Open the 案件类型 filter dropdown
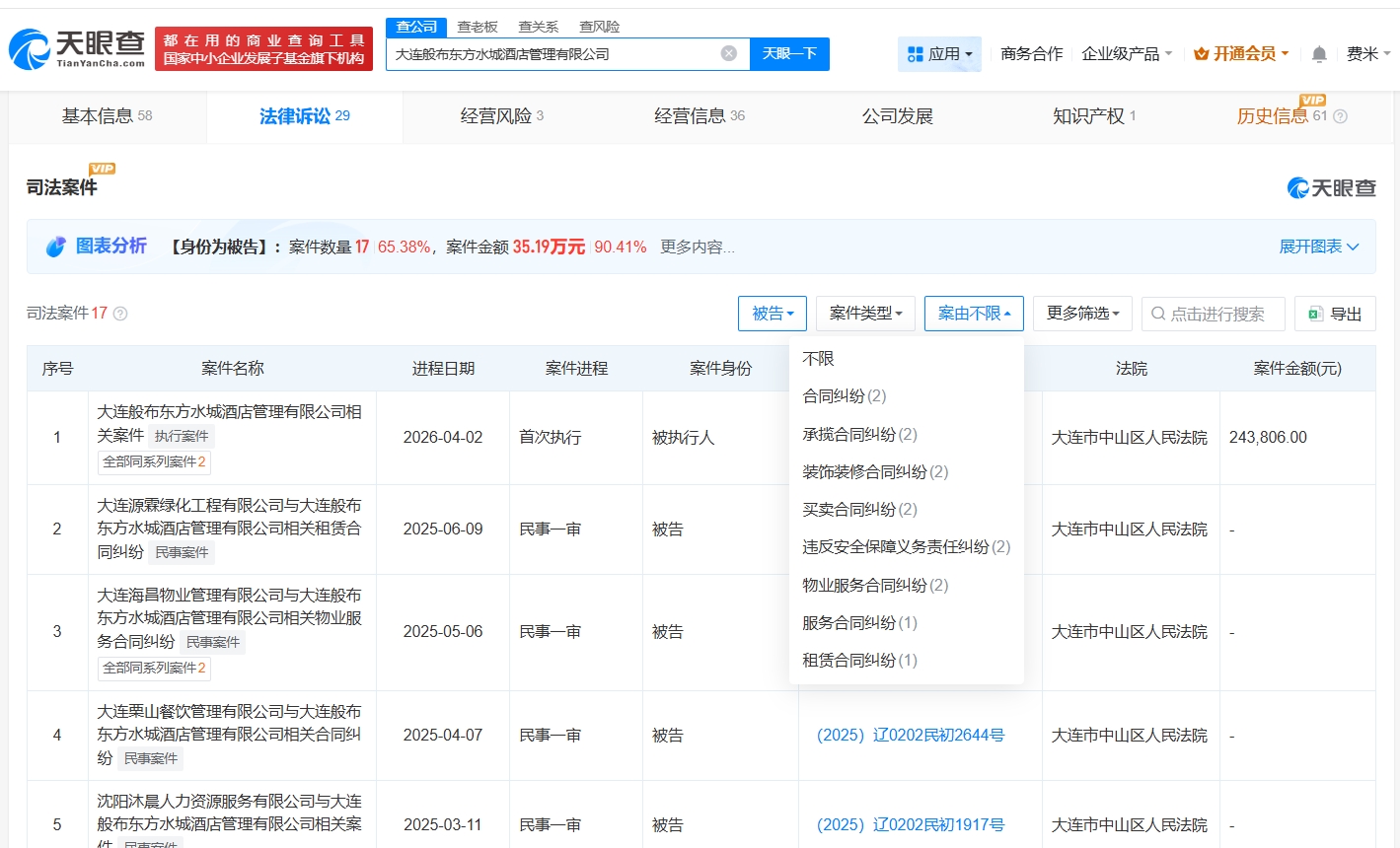Image resolution: width=1400 pixels, height=848 pixels. tap(865, 314)
